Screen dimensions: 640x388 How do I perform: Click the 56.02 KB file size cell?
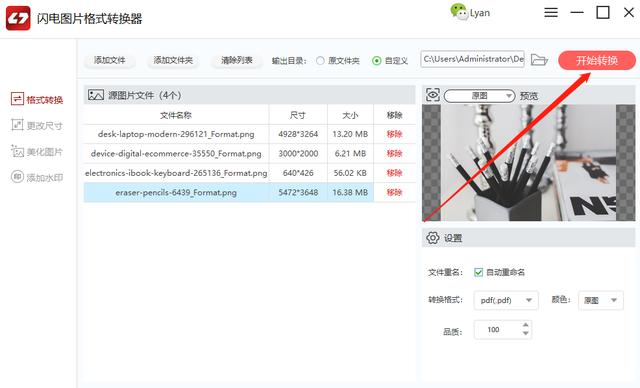click(350, 173)
